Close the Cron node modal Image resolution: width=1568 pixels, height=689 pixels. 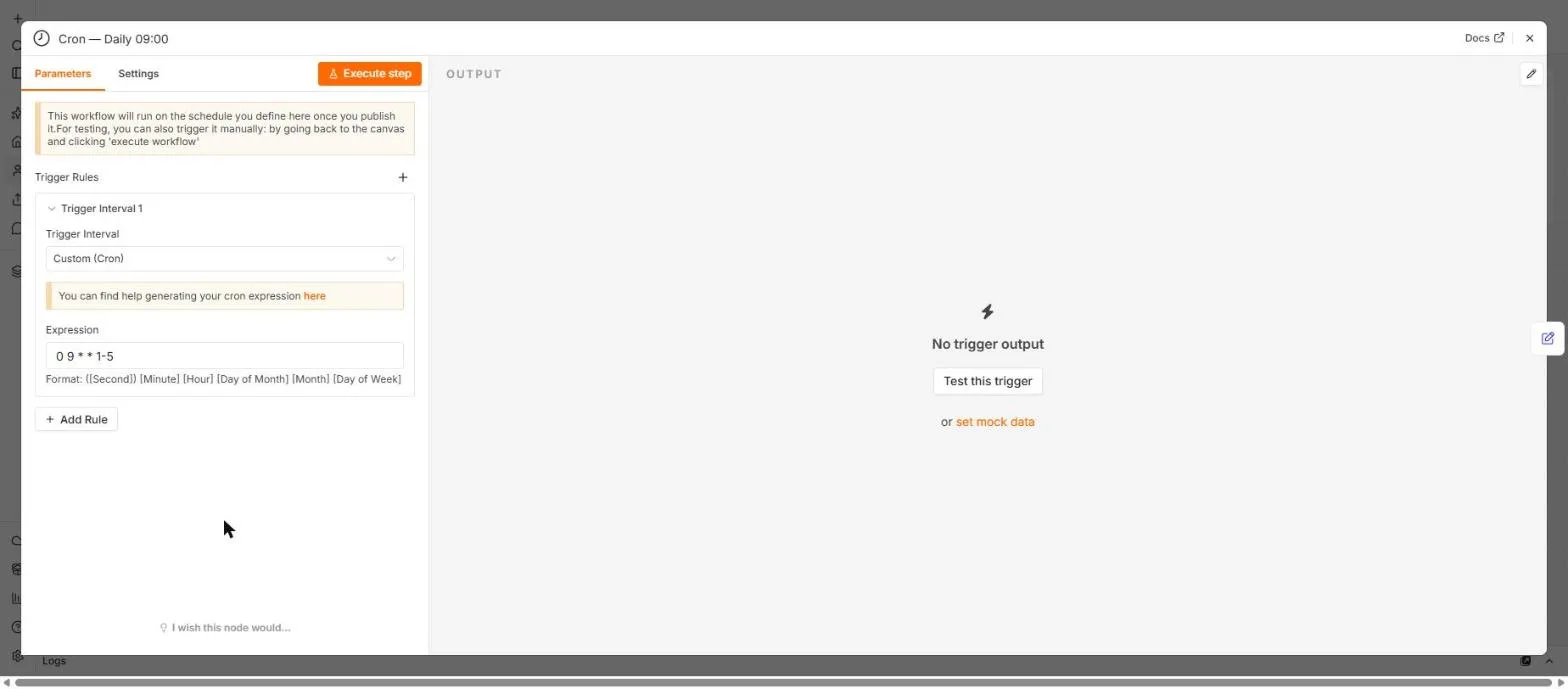pos(1529,38)
